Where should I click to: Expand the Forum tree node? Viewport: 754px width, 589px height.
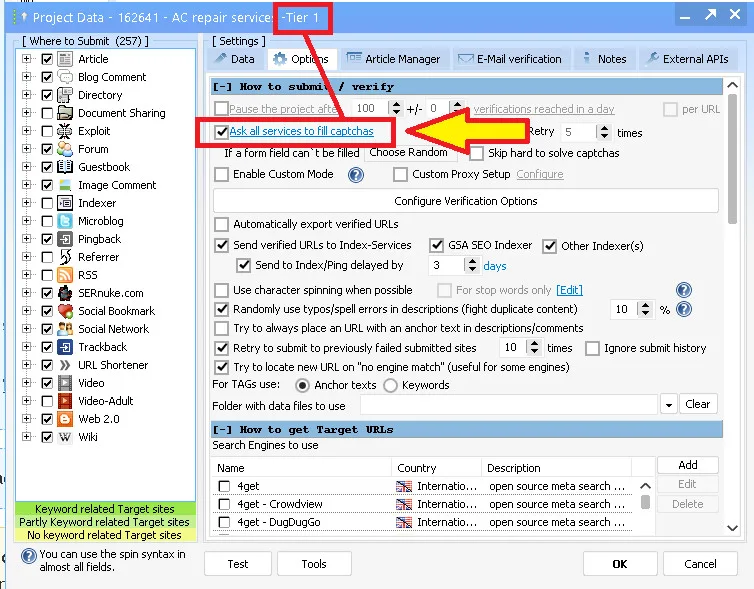27,149
